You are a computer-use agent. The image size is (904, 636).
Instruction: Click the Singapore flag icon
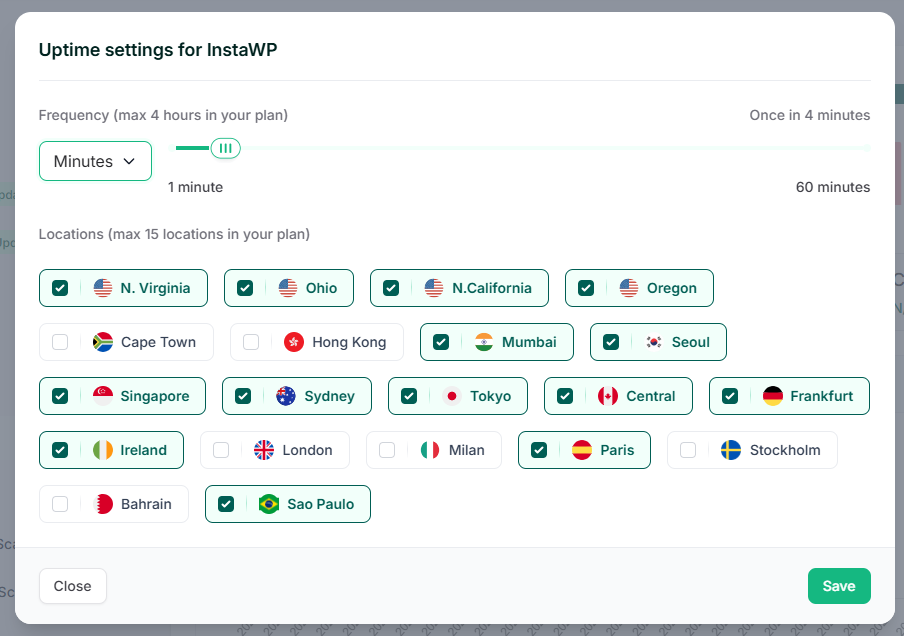(x=103, y=396)
